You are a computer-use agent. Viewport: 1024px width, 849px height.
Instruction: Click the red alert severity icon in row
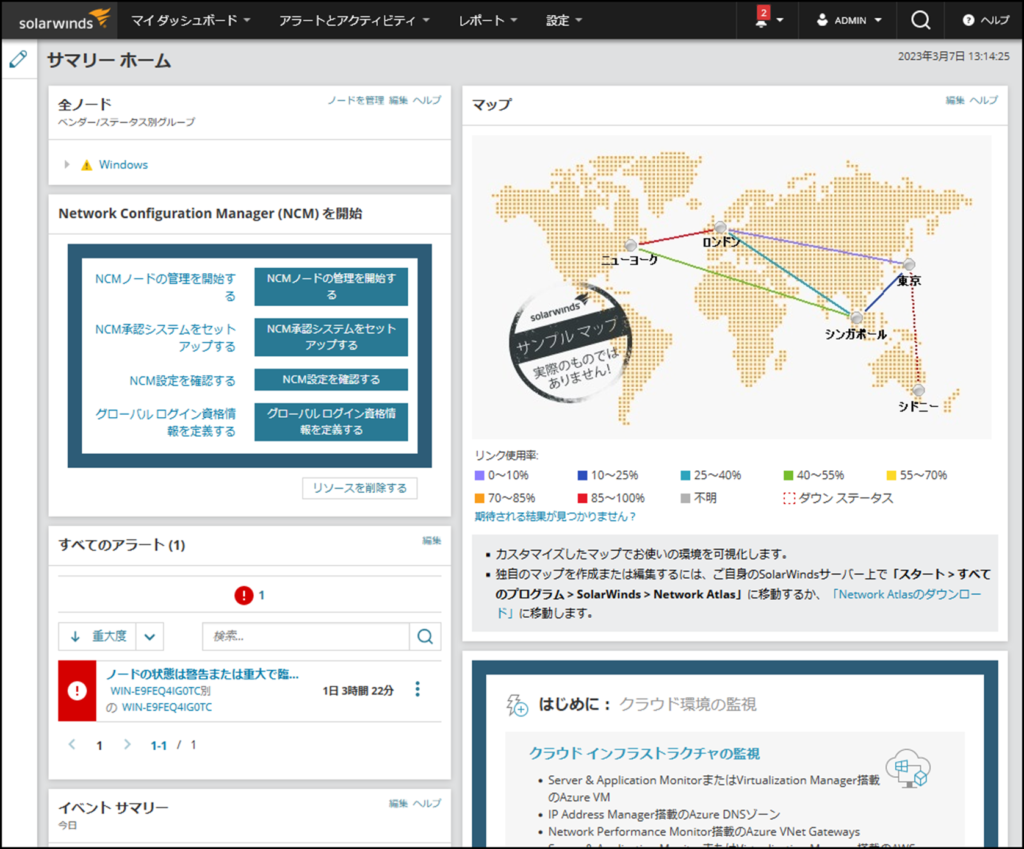(77, 691)
